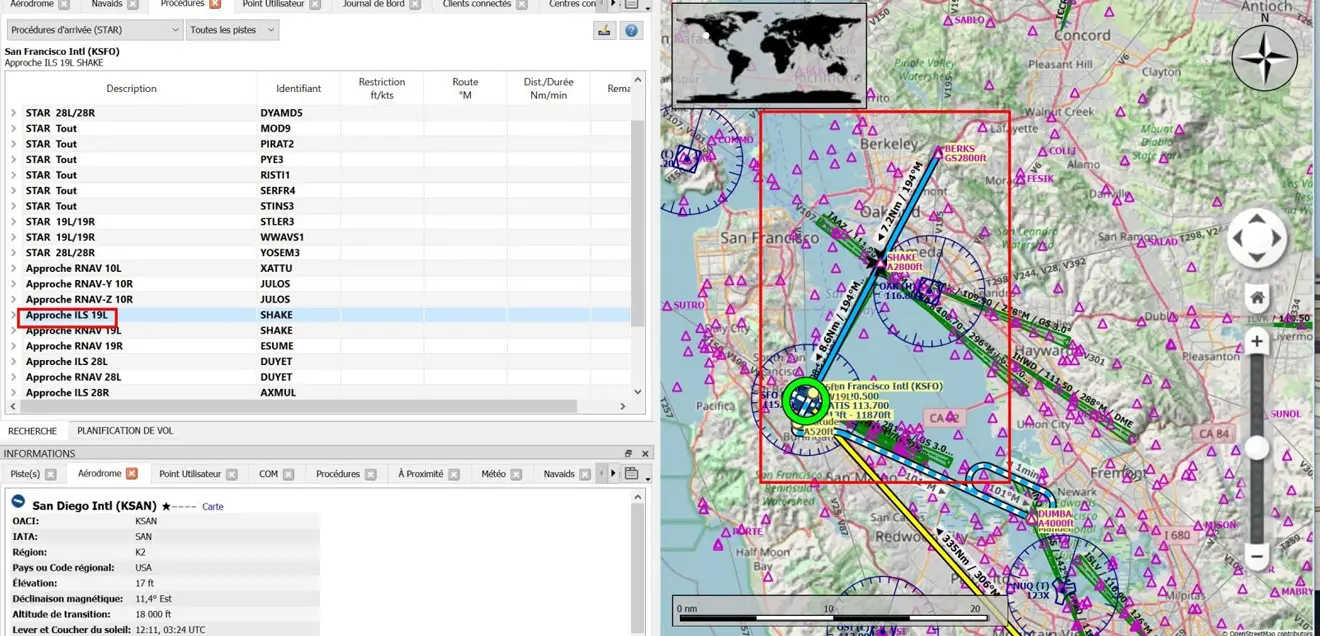Sort by the Identifiant column header

click(298, 88)
